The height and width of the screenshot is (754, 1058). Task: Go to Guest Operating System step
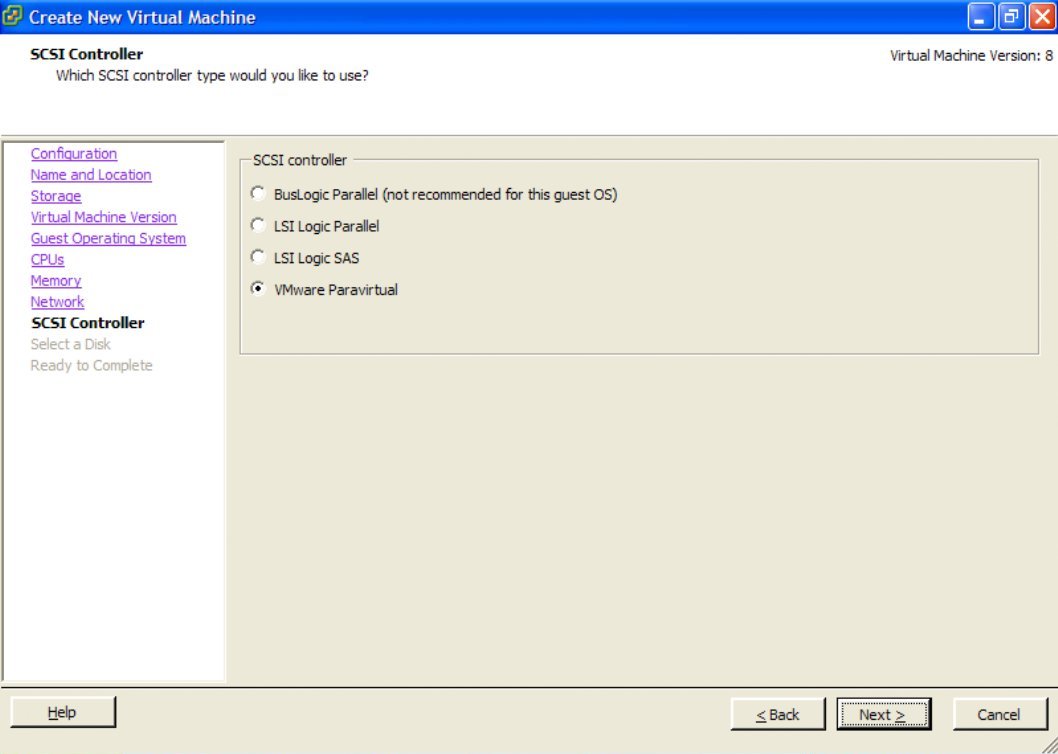pos(108,238)
